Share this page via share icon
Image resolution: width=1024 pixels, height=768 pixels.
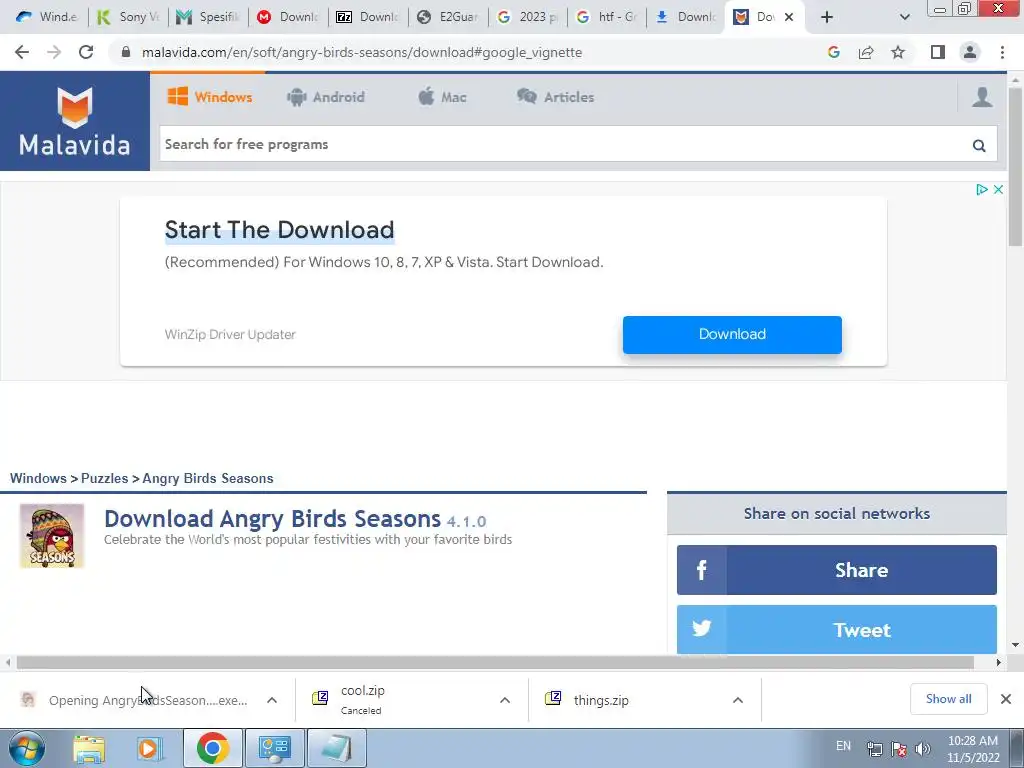click(866, 52)
